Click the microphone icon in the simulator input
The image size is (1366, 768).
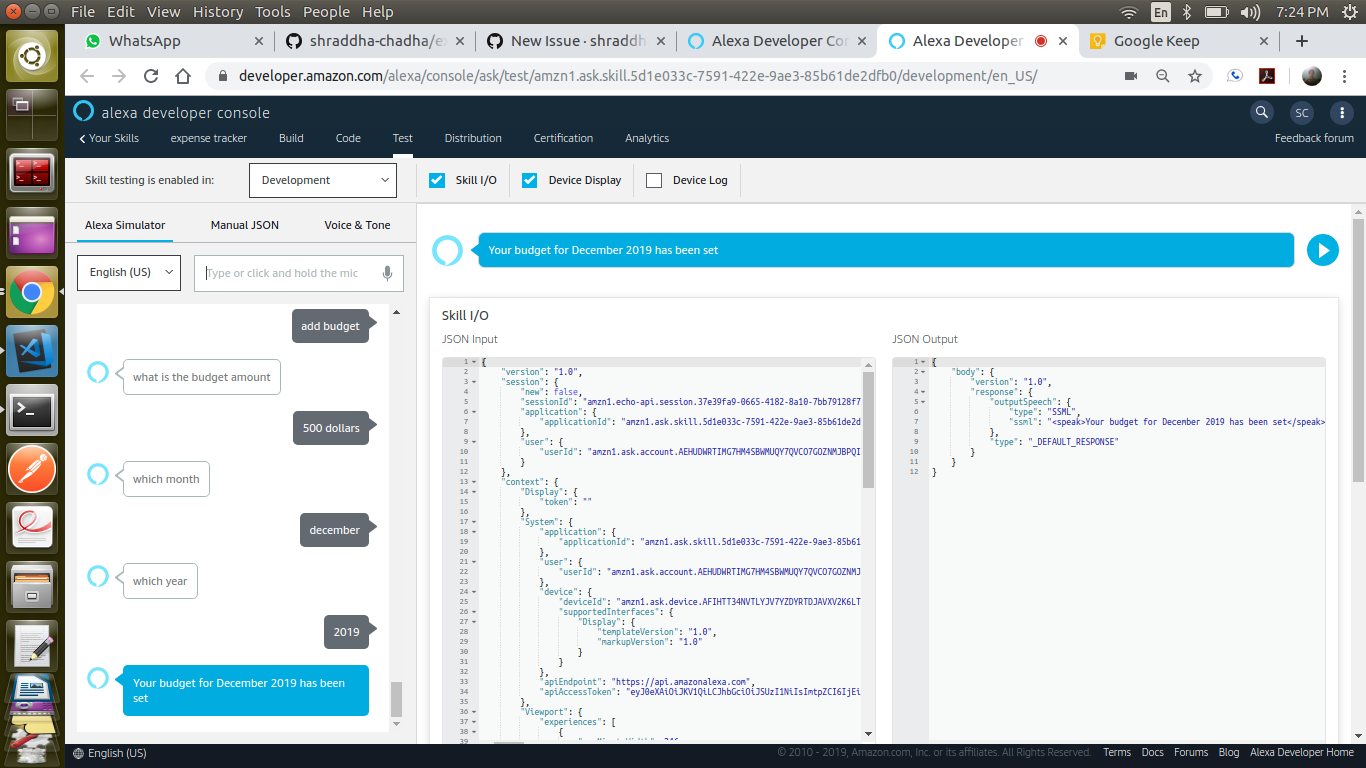point(388,272)
